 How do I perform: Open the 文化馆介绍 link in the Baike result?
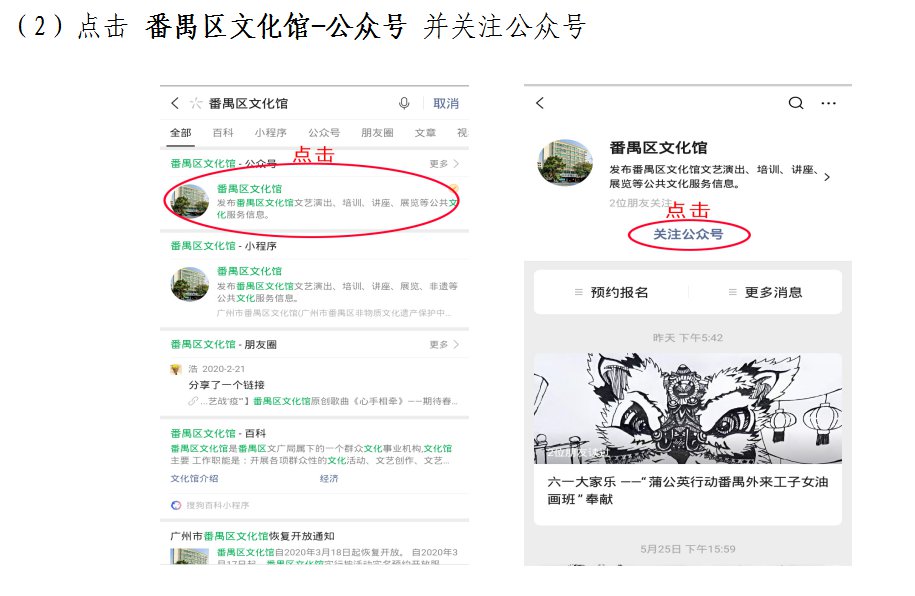(194, 478)
